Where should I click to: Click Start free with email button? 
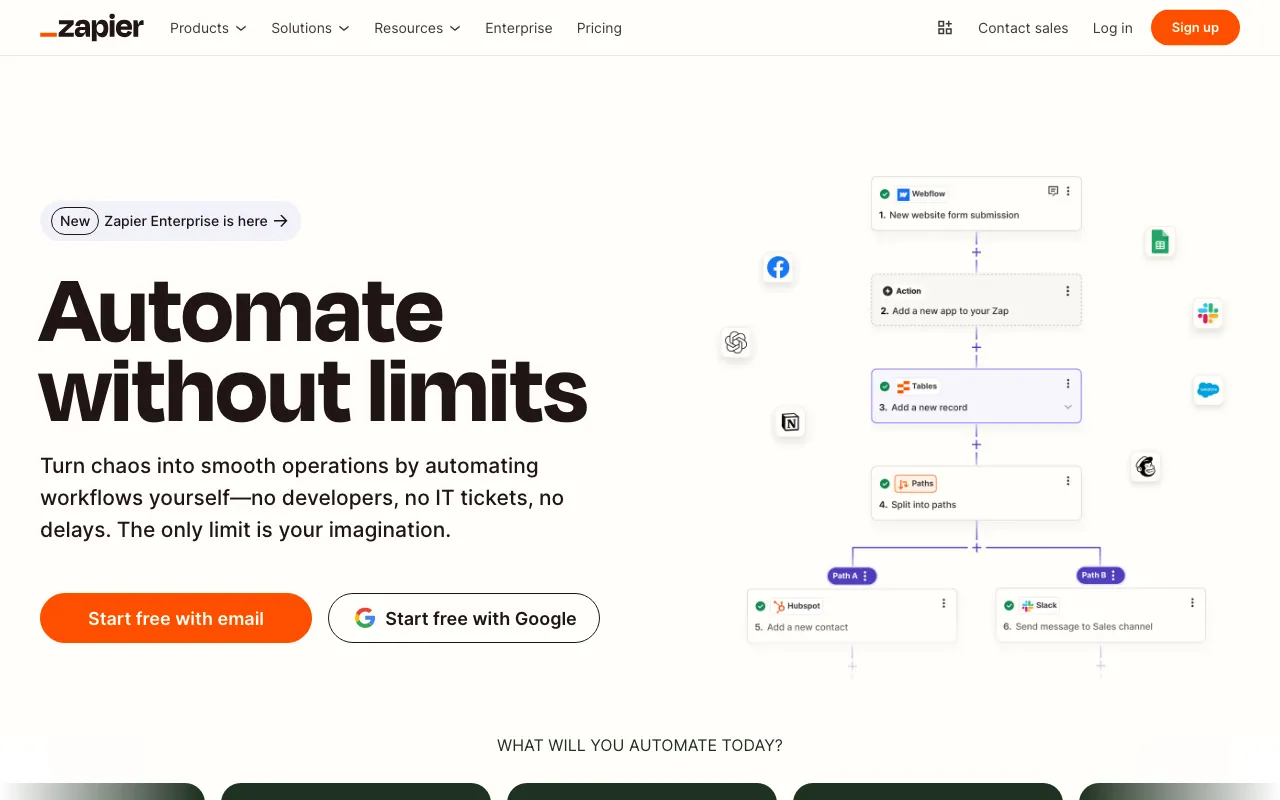pos(176,618)
